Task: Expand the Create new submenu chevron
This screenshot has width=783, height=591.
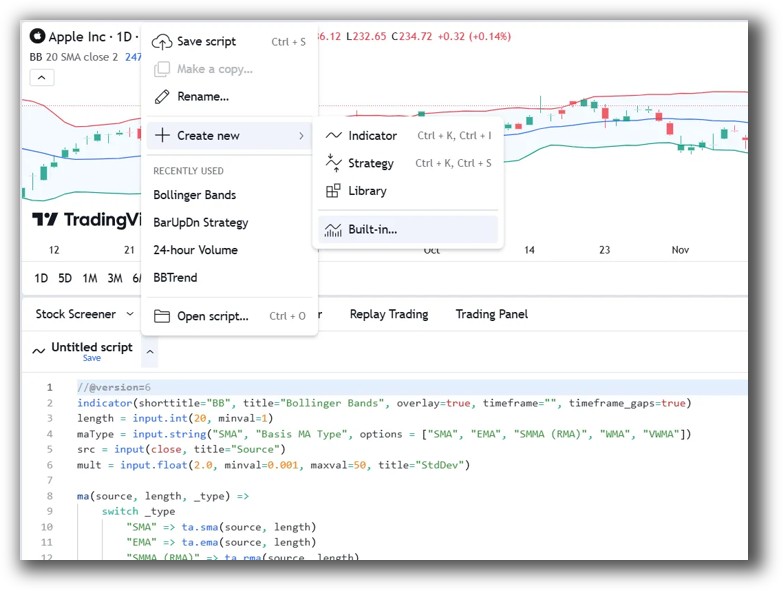Action: click(x=301, y=136)
